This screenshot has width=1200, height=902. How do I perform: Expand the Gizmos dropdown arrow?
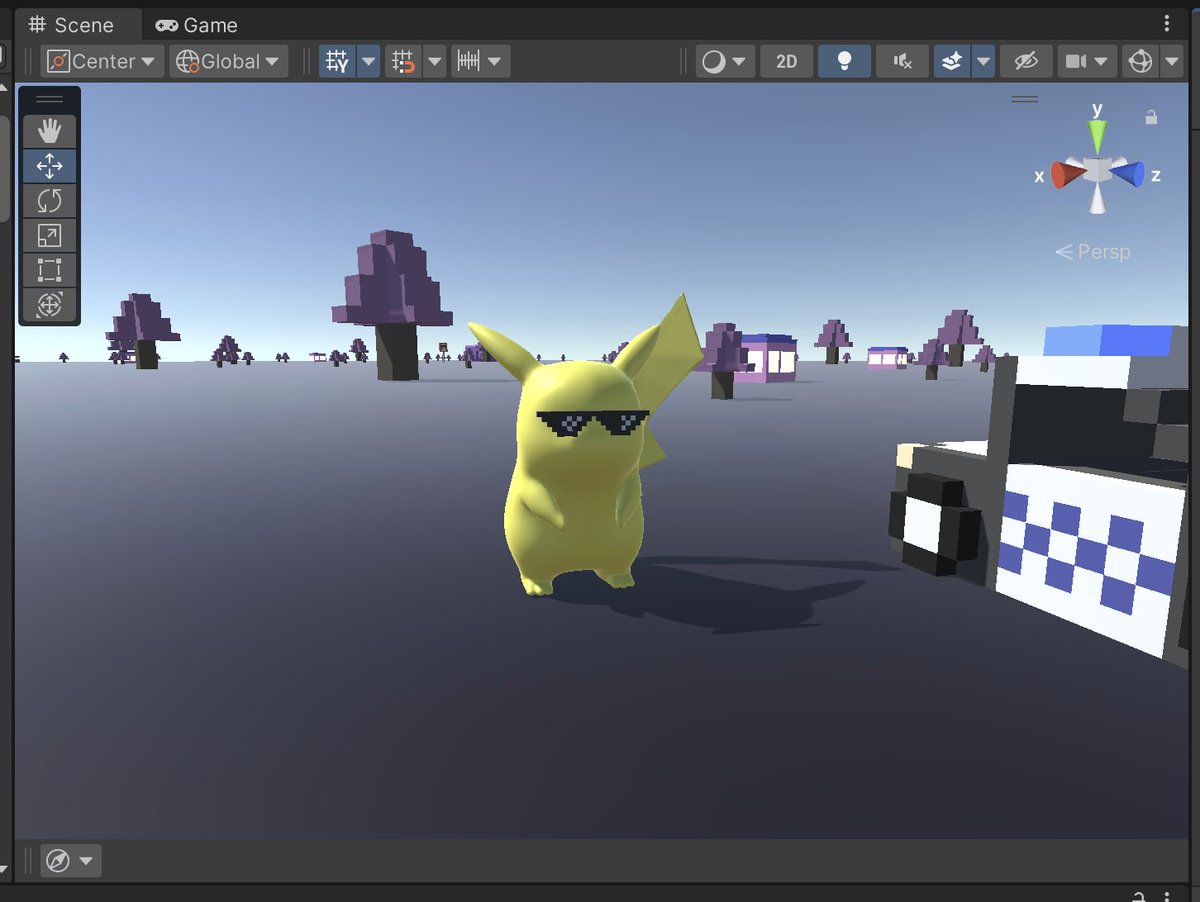coord(1172,61)
